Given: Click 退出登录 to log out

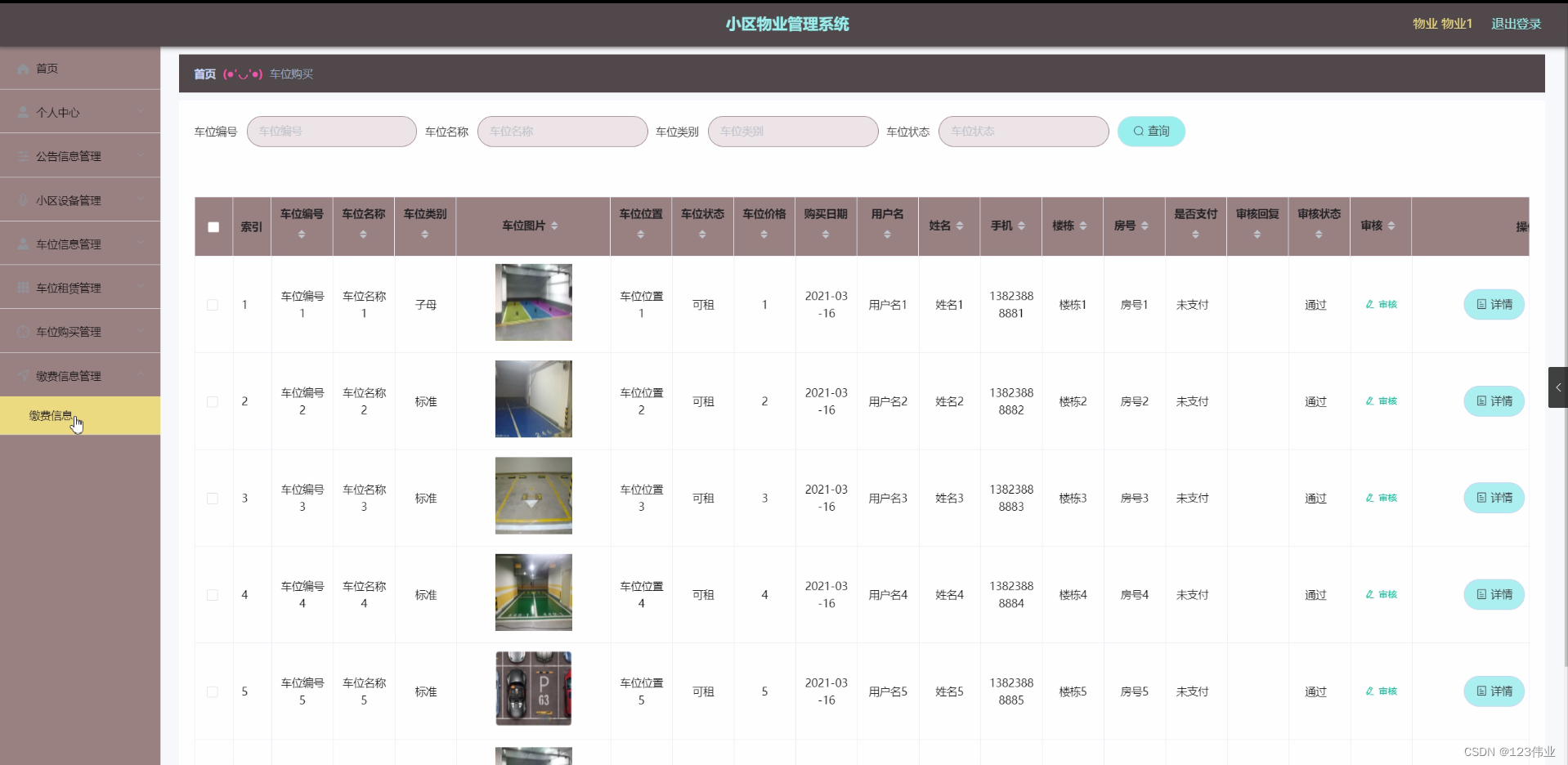Looking at the screenshot, I should pyautogui.click(x=1515, y=24).
